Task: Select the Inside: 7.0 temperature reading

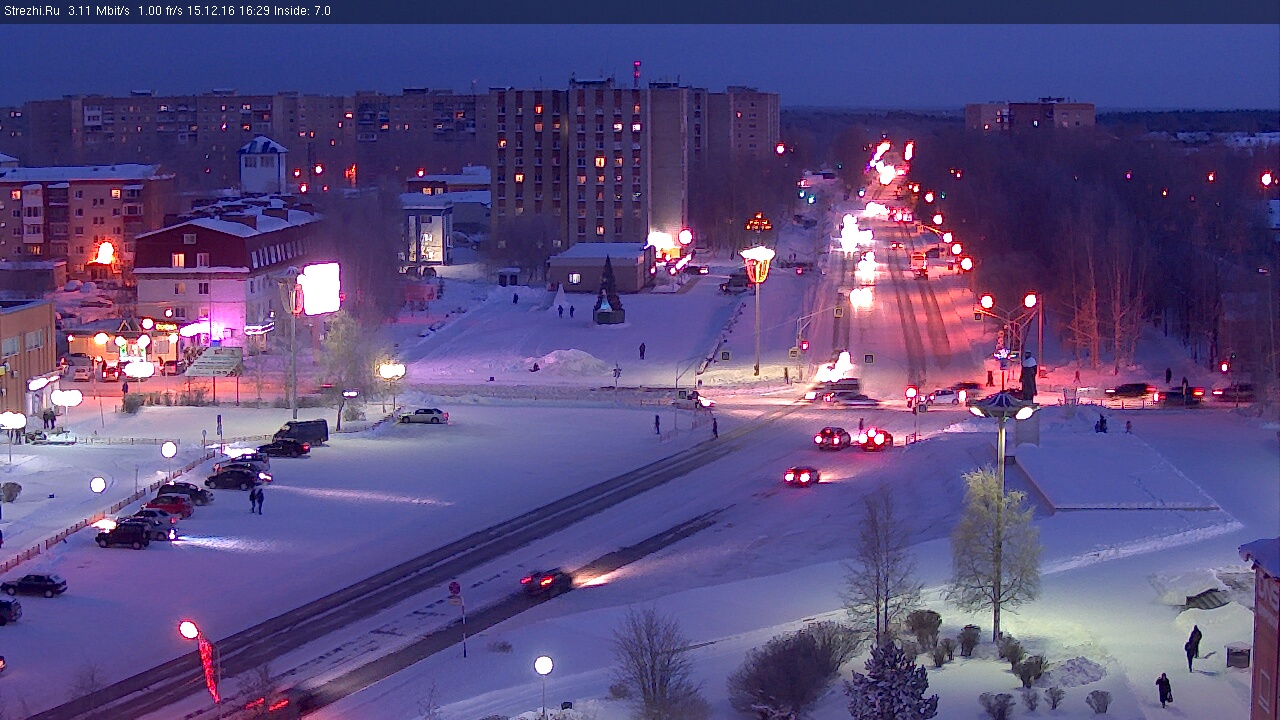Action: click(303, 11)
